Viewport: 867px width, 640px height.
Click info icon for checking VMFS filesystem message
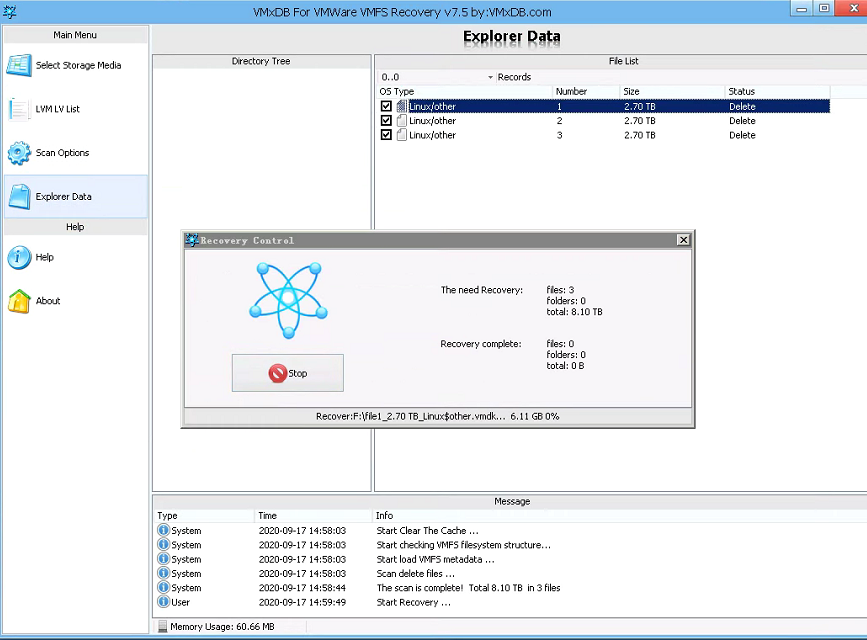point(163,545)
